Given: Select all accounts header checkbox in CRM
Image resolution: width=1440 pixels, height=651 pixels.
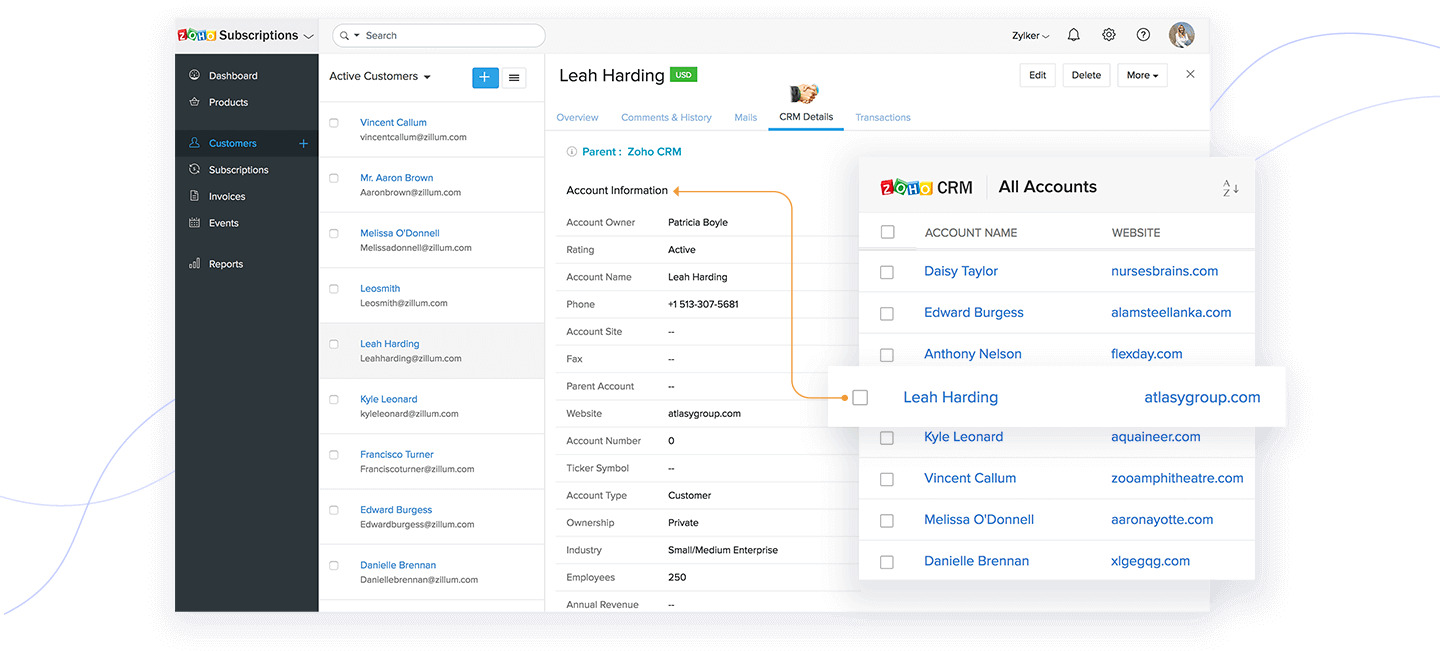Looking at the screenshot, I should (x=887, y=232).
